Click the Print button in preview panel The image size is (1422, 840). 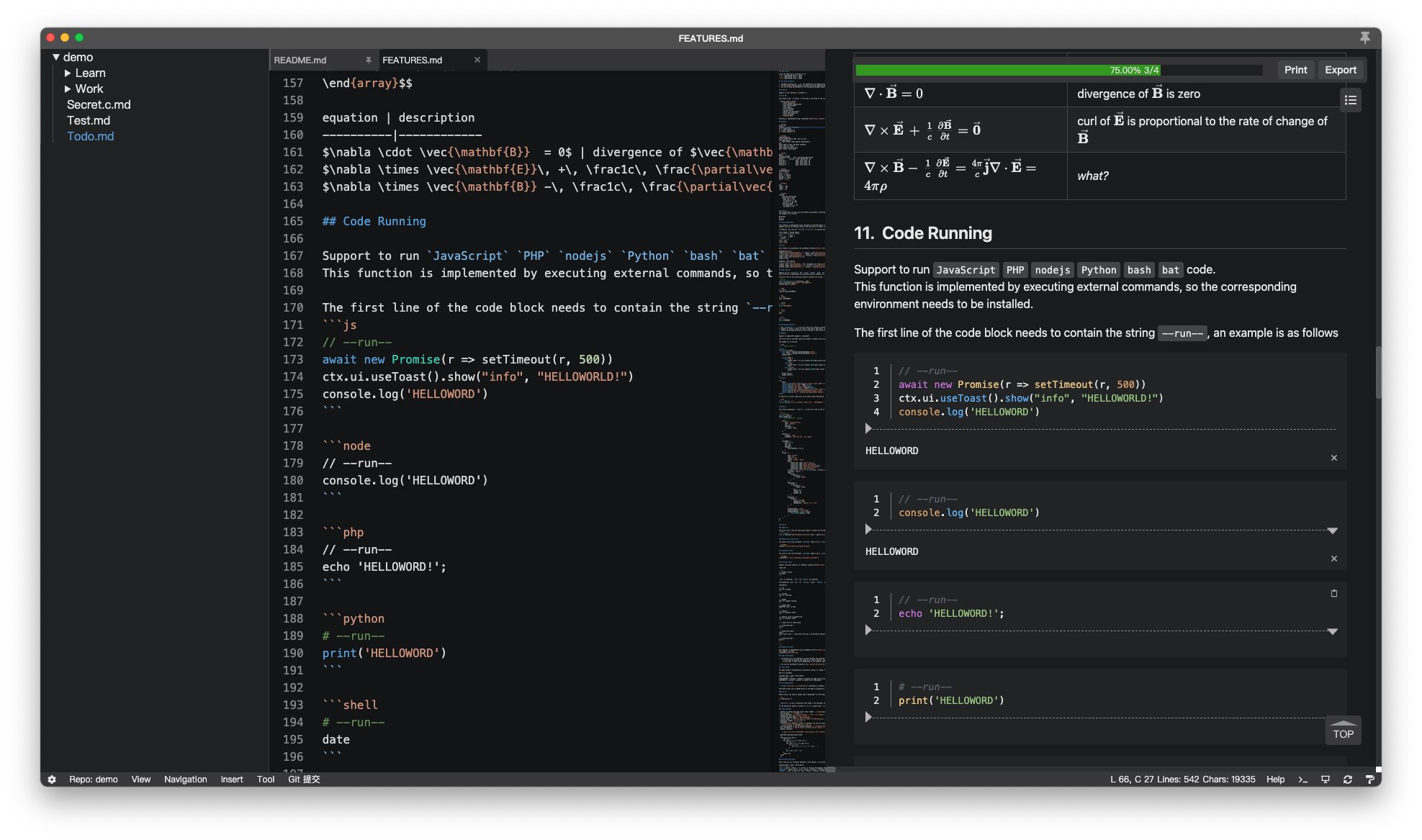pyautogui.click(x=1296, y=69)
